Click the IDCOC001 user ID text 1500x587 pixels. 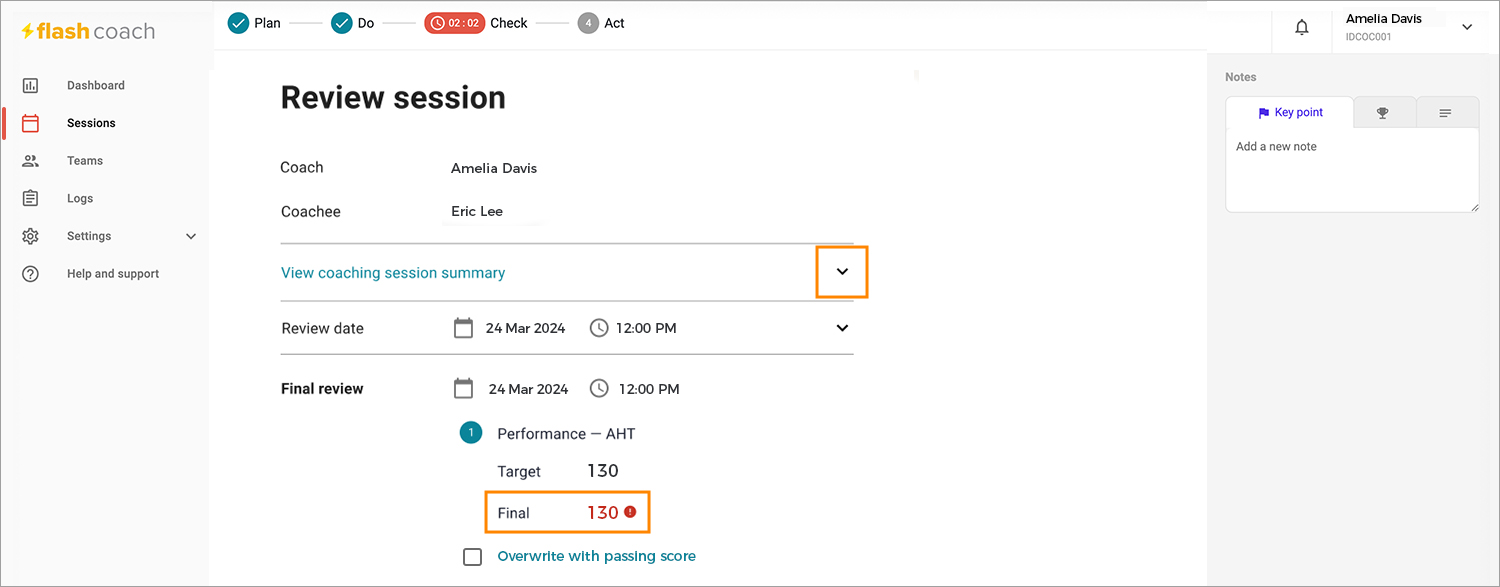point(1369,37)
